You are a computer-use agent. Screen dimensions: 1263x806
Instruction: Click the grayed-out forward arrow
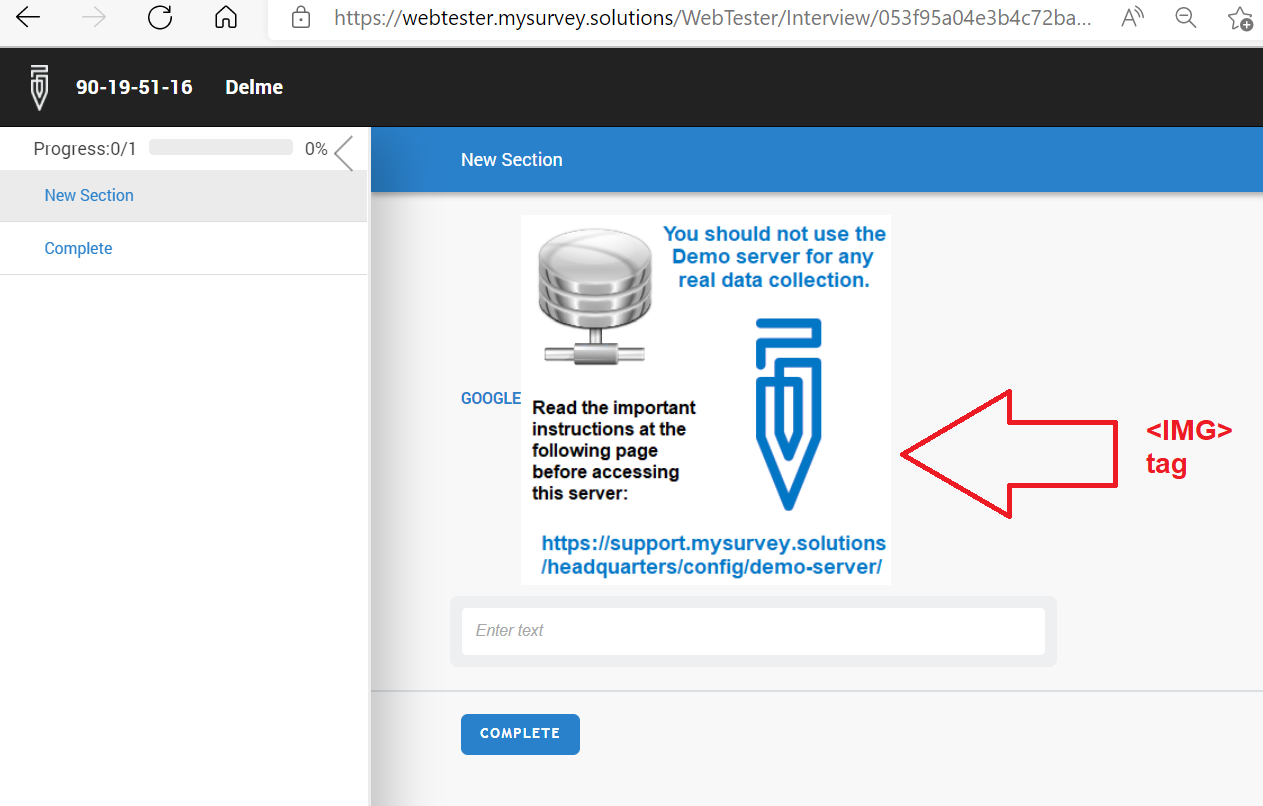point(91,17)
